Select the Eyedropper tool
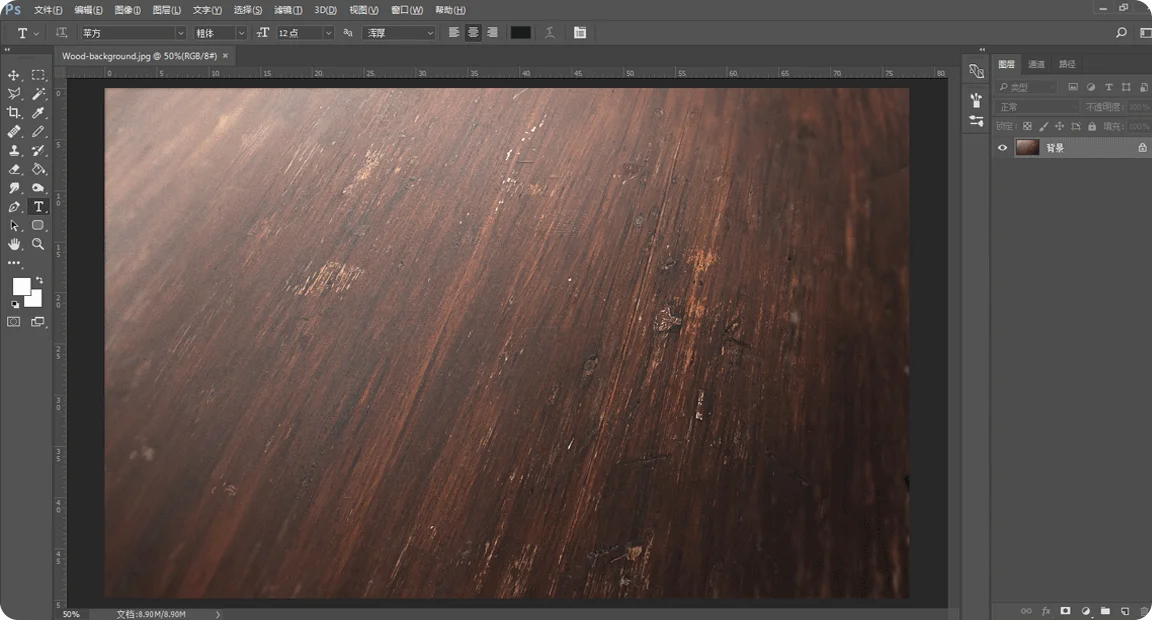Image resolution: width=1152 pixels, height=620 pixels. tap(38, 112)
